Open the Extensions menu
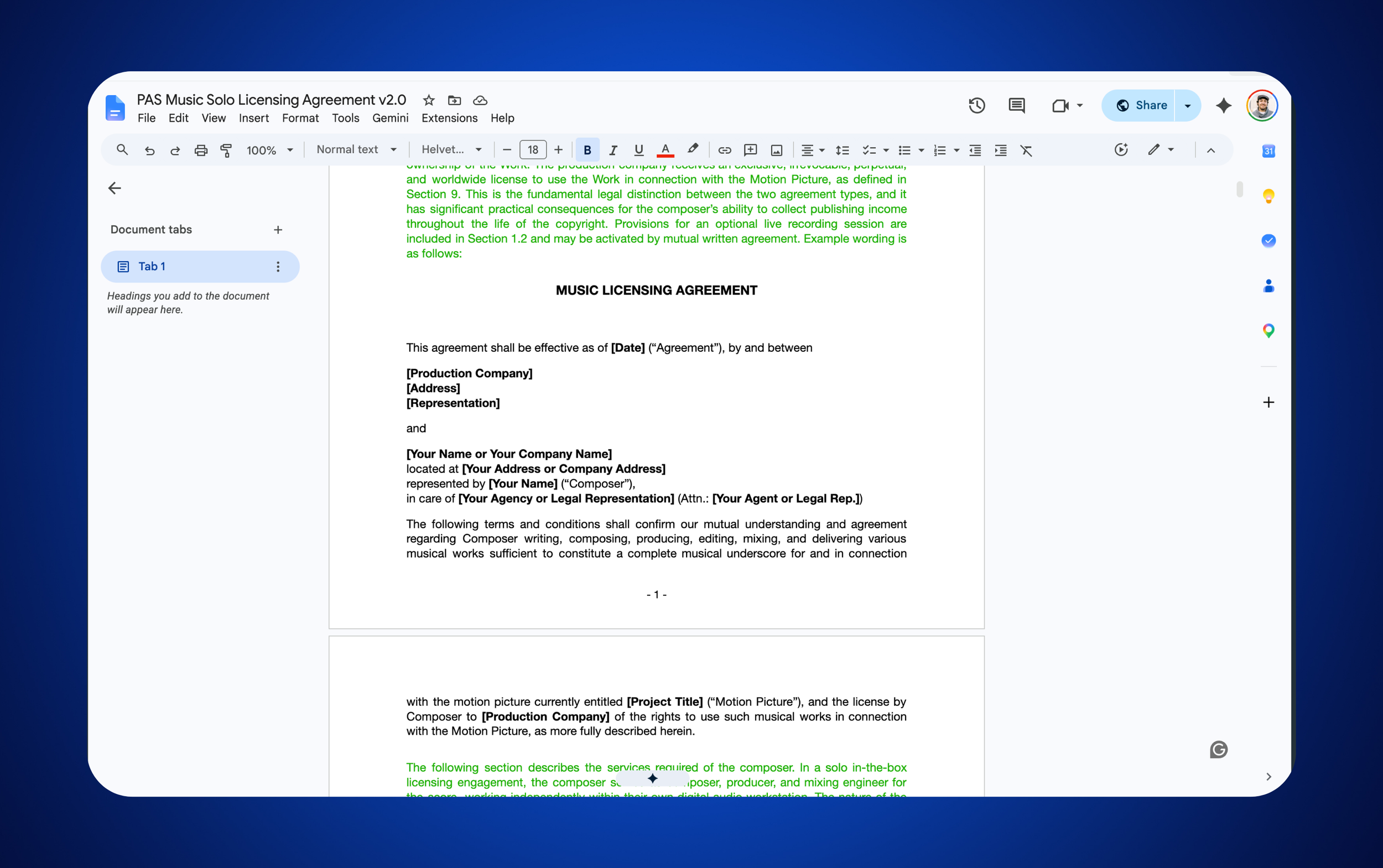This screenshot has width=1383, height=868. pos(450,118)
